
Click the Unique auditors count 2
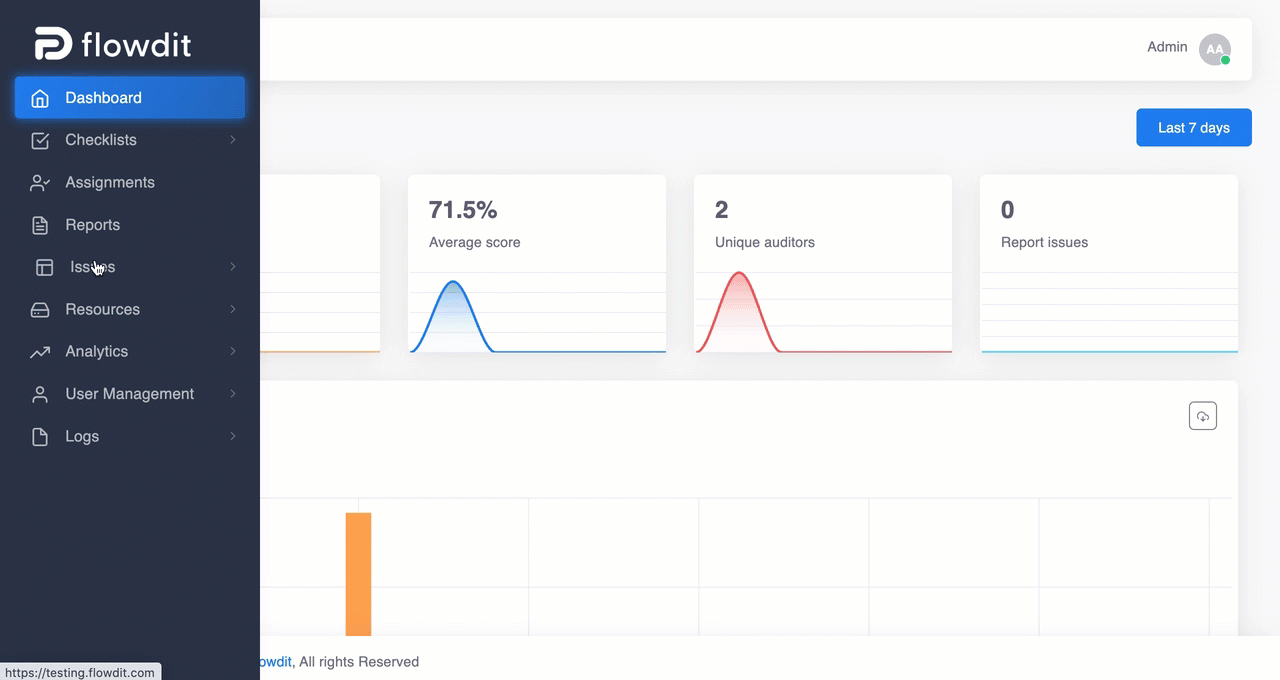point(722,210)
